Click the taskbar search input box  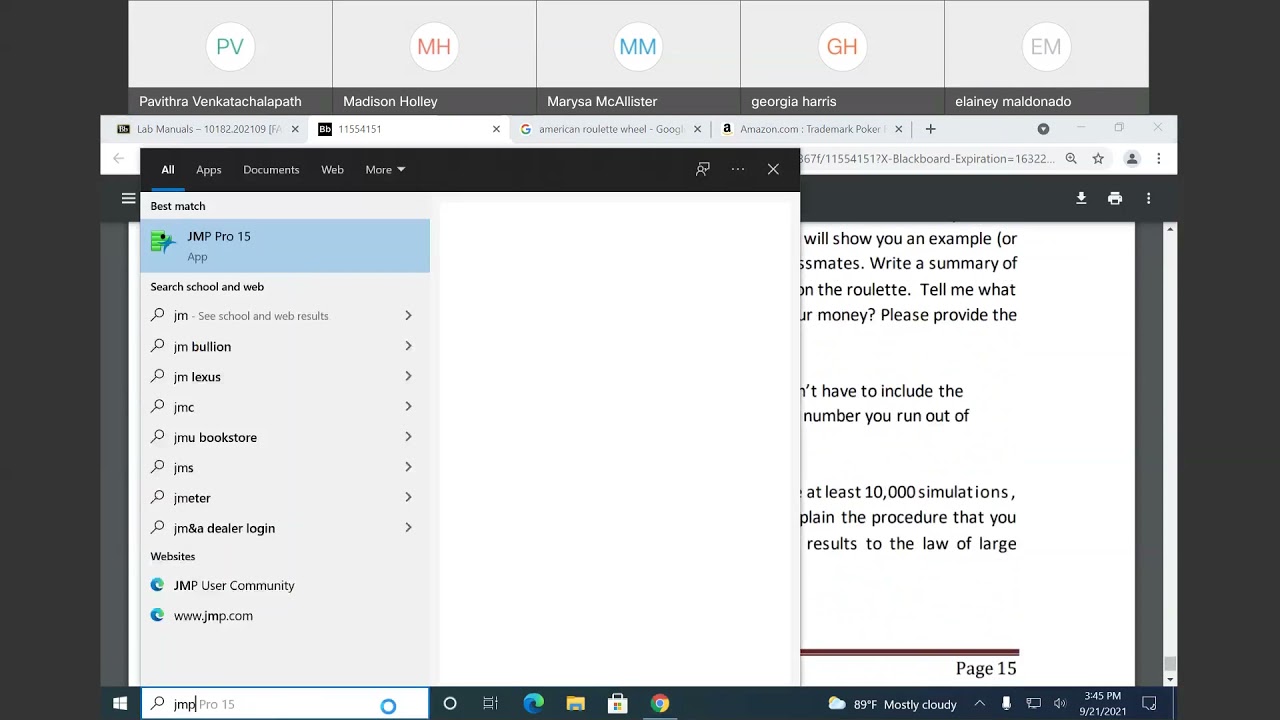pos(285,704)
